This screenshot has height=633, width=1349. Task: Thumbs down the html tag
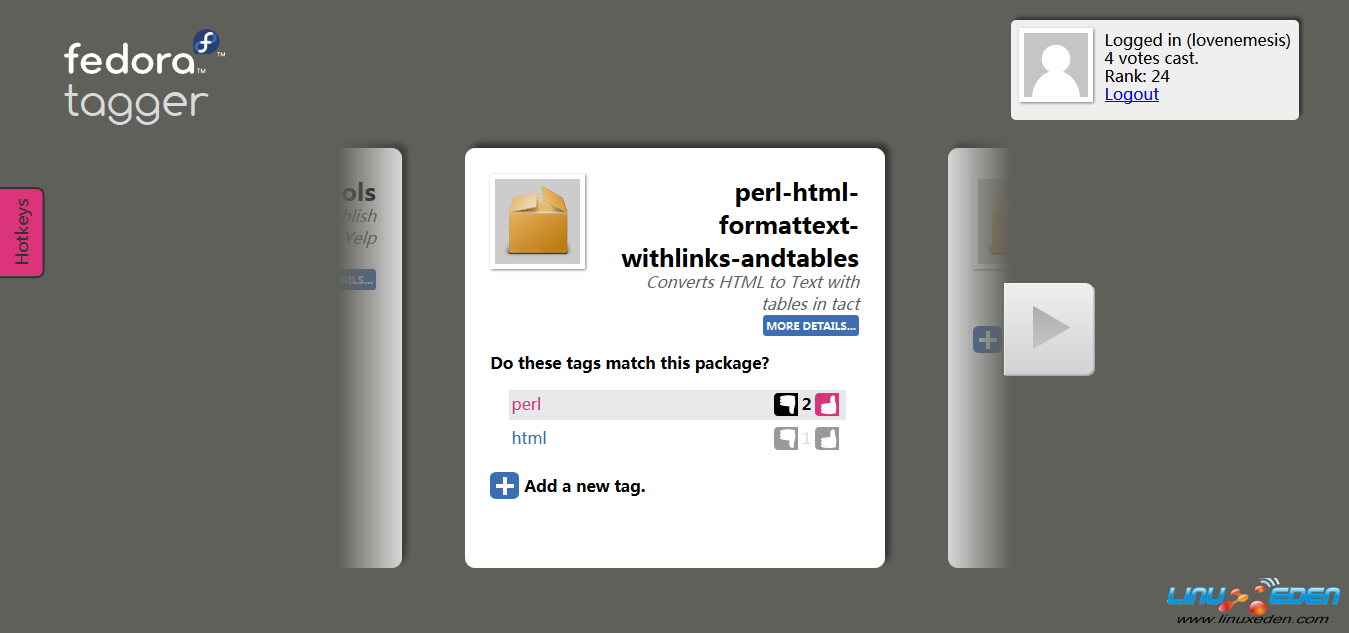[786, 438]
